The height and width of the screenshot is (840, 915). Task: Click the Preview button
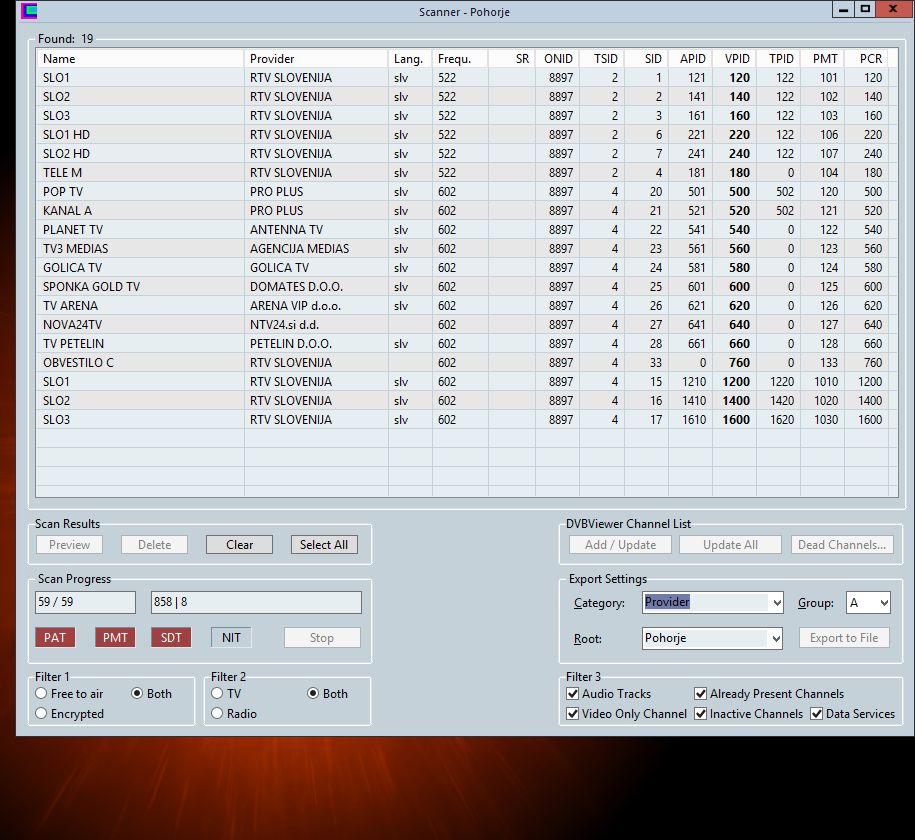69,545
